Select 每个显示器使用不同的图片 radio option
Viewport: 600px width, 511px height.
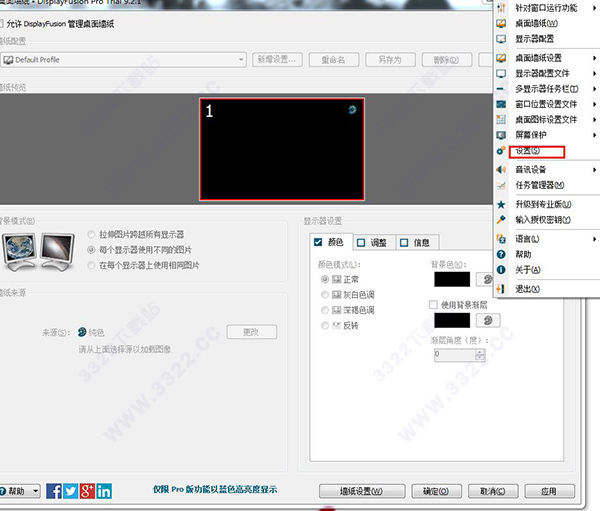[x=91, y=250]
